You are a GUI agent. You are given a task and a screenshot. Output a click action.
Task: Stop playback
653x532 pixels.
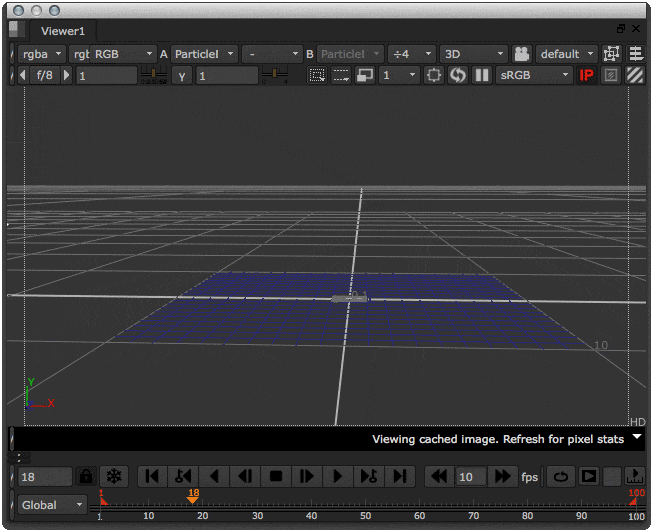276,477
